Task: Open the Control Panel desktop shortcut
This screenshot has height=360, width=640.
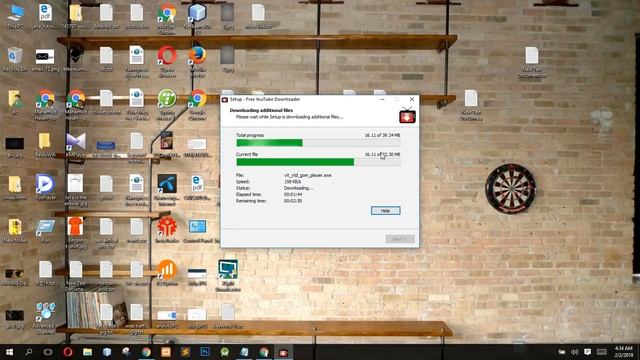Action: 198,231
